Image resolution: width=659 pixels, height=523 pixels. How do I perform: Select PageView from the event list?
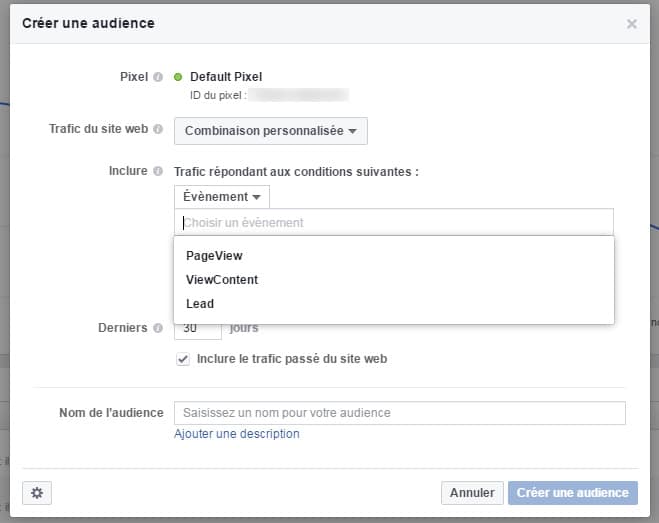point(214,256)
